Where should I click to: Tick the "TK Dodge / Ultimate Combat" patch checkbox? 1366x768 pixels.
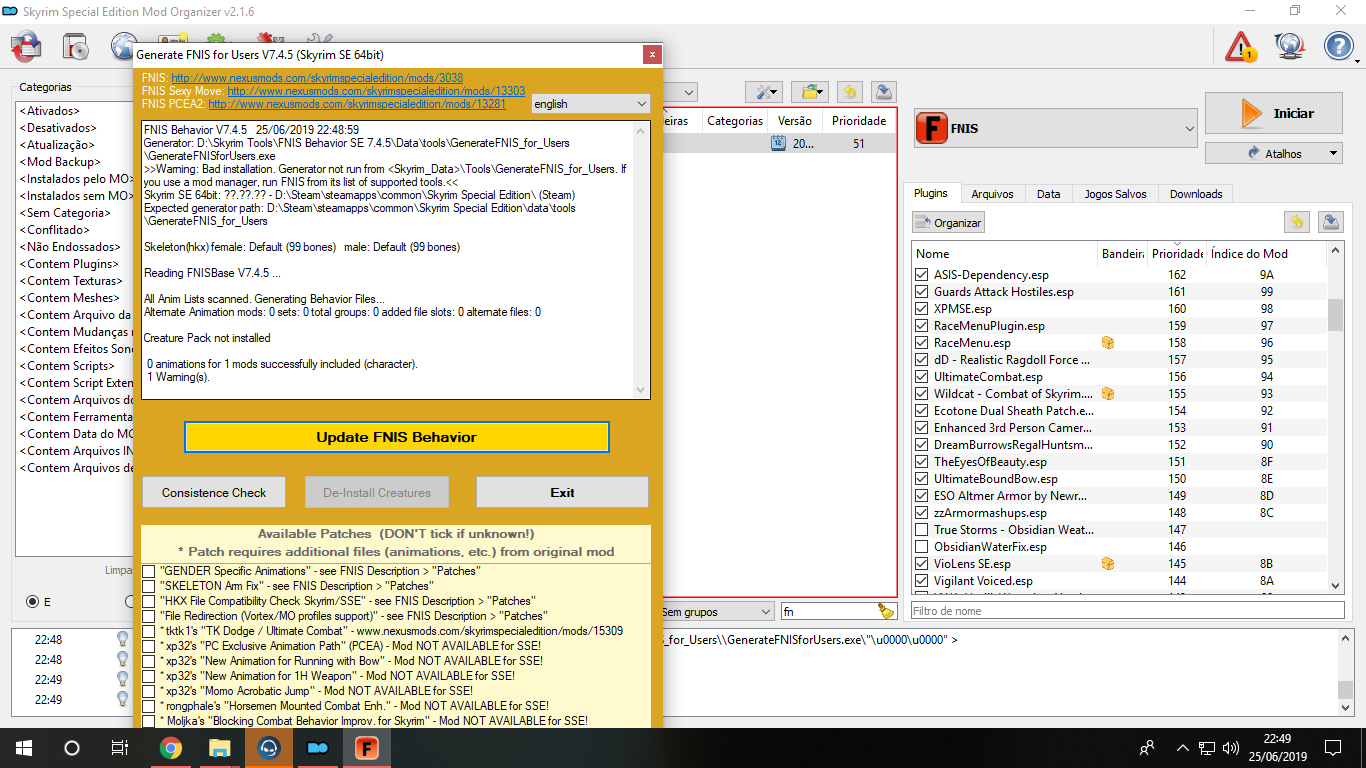[149, 631]
